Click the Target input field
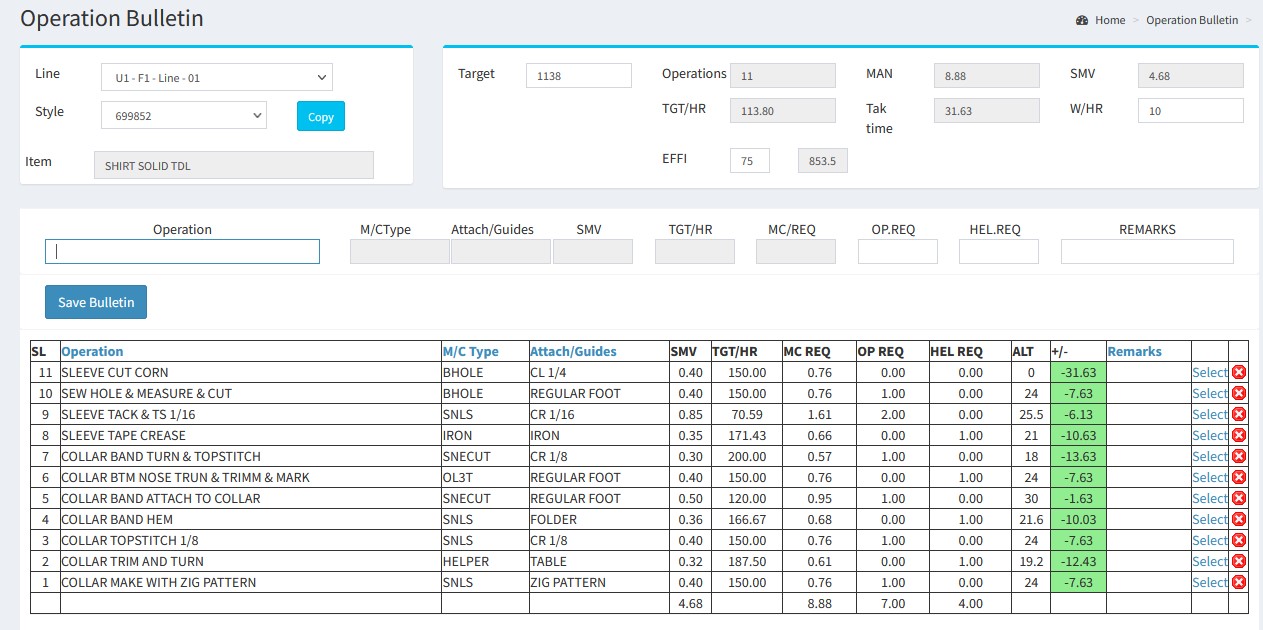The height and width of the screenshot is (630, 1263). pyautogui.click(x=578, y=76)
